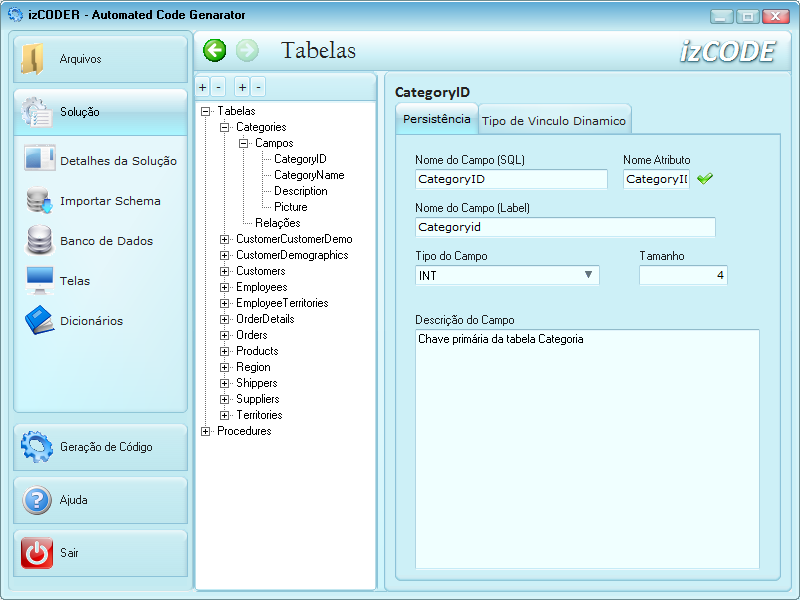Select Region in the tree
Viewport: 800px width, 600px height.
pos(253,367)
